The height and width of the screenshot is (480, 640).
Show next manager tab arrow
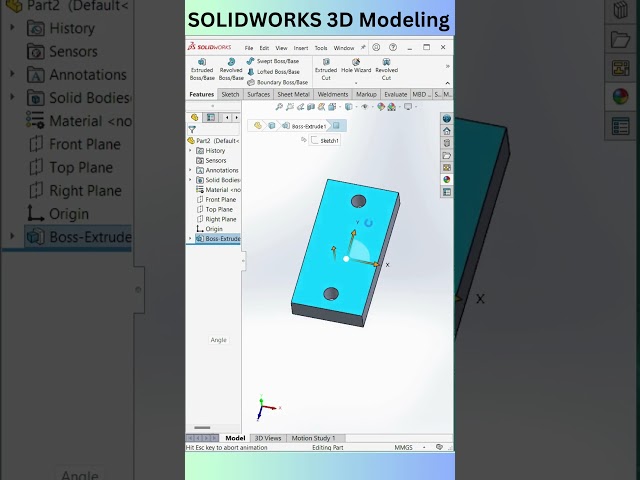tap(236, 118)
